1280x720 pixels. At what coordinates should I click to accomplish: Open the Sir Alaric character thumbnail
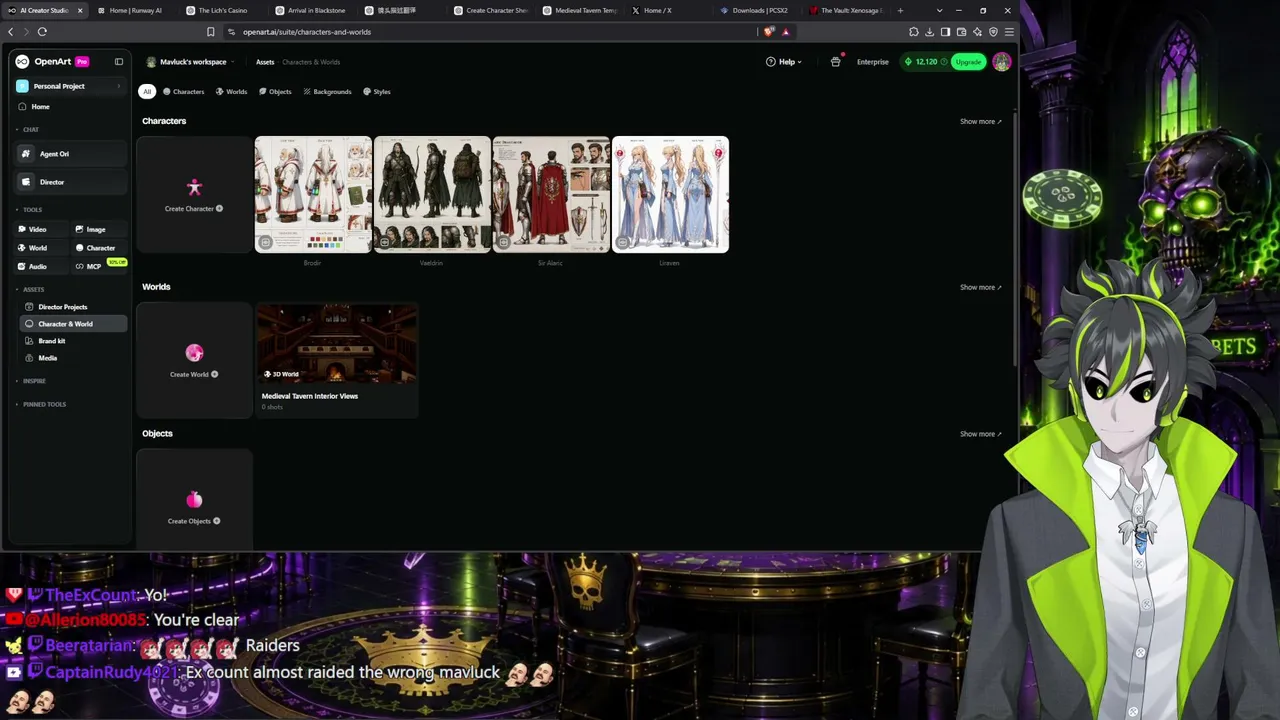coord(551,195)
